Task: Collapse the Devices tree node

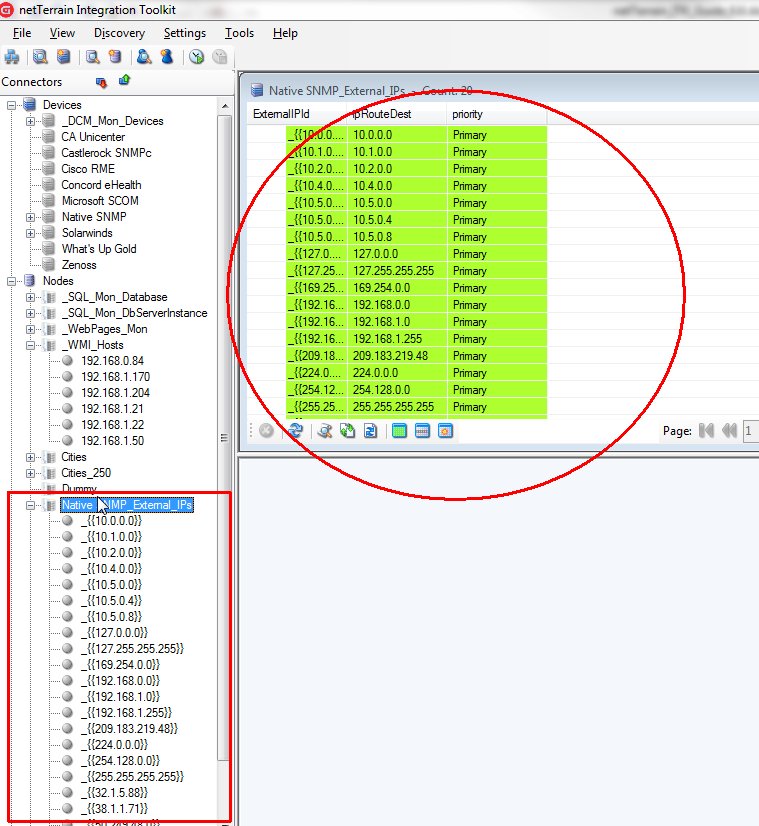Action: (x=13, y=105)
